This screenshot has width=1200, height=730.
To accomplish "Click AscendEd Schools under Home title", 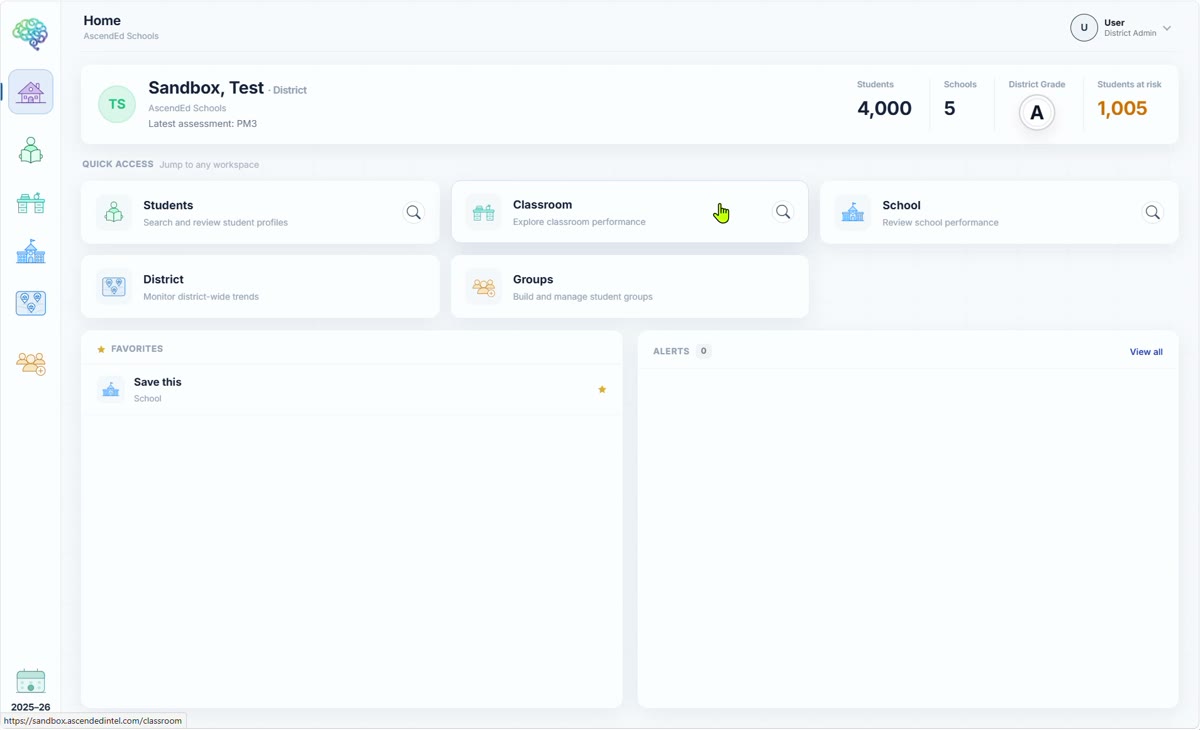I will [121, 36].
